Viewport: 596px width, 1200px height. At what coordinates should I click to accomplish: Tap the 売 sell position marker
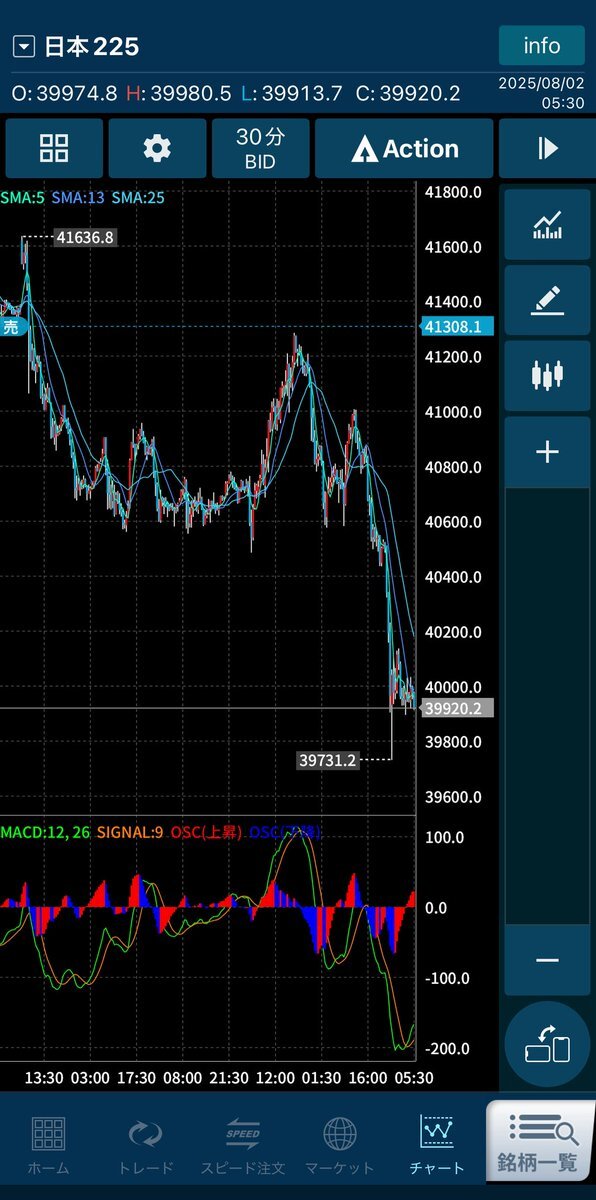tap(12, 326)
